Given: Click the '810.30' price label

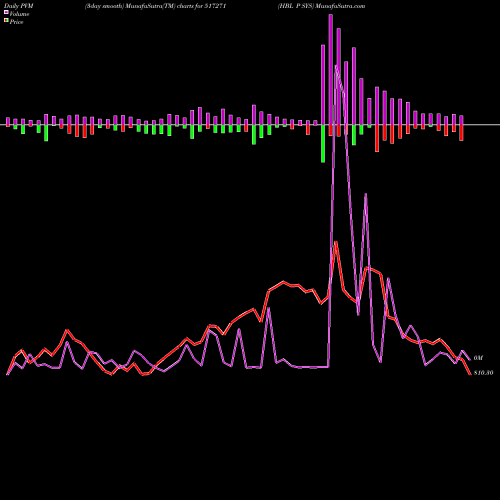Looking at the screenshot, I should click(483, 373).
